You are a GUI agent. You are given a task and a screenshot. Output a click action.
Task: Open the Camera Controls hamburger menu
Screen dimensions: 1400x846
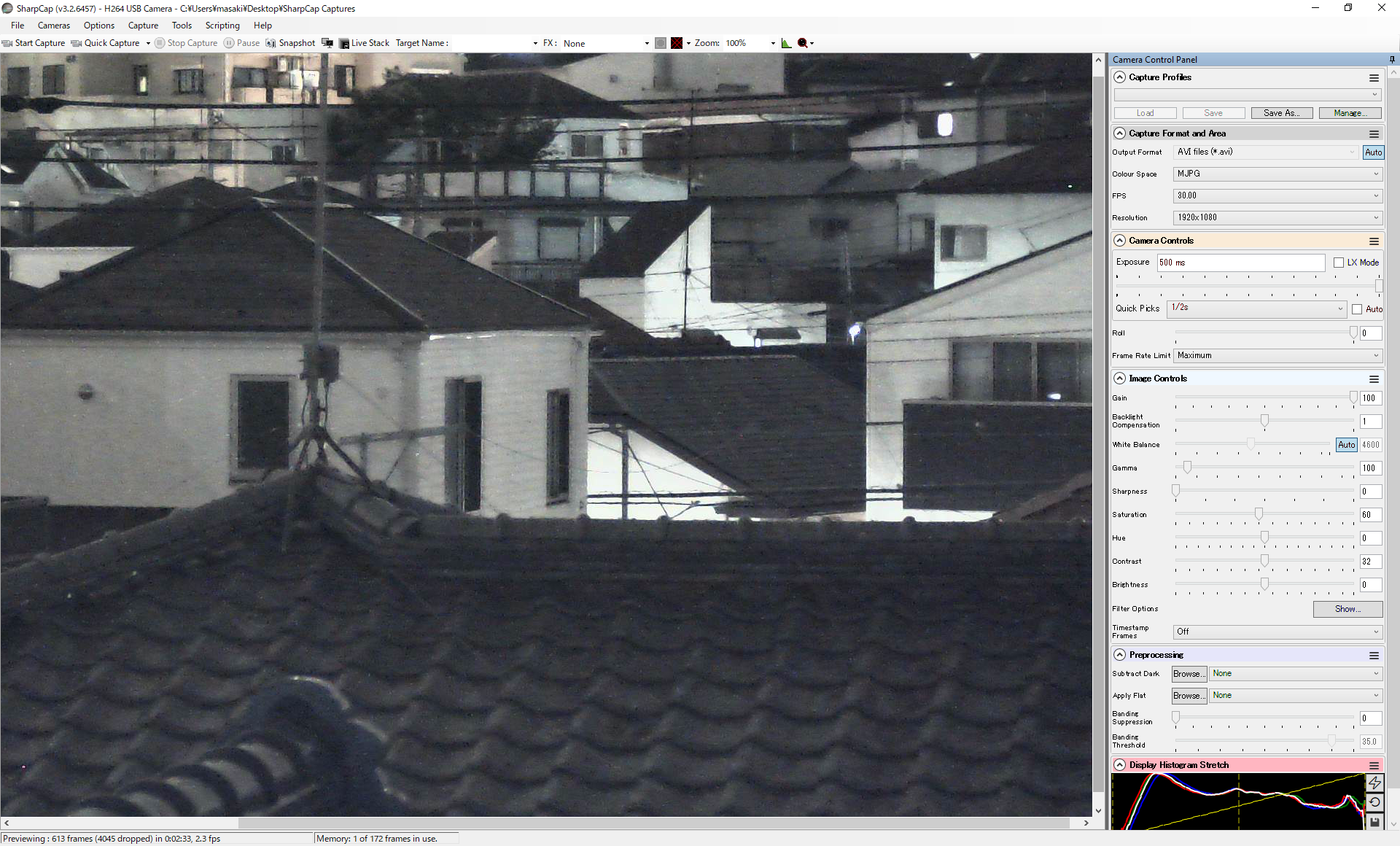click(x=1374, y=241)
